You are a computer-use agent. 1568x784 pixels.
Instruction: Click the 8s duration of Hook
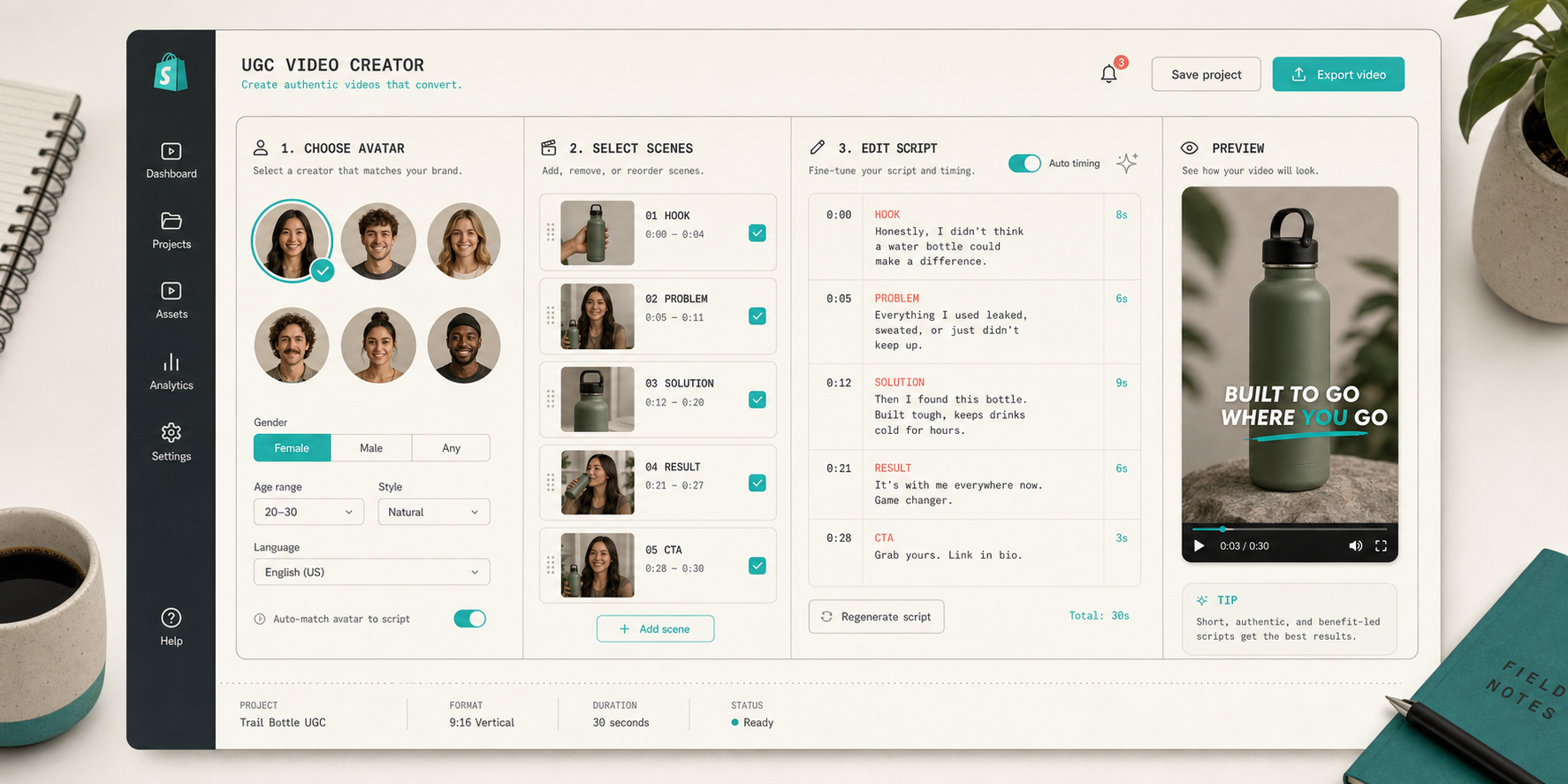tap(1122, 215)
